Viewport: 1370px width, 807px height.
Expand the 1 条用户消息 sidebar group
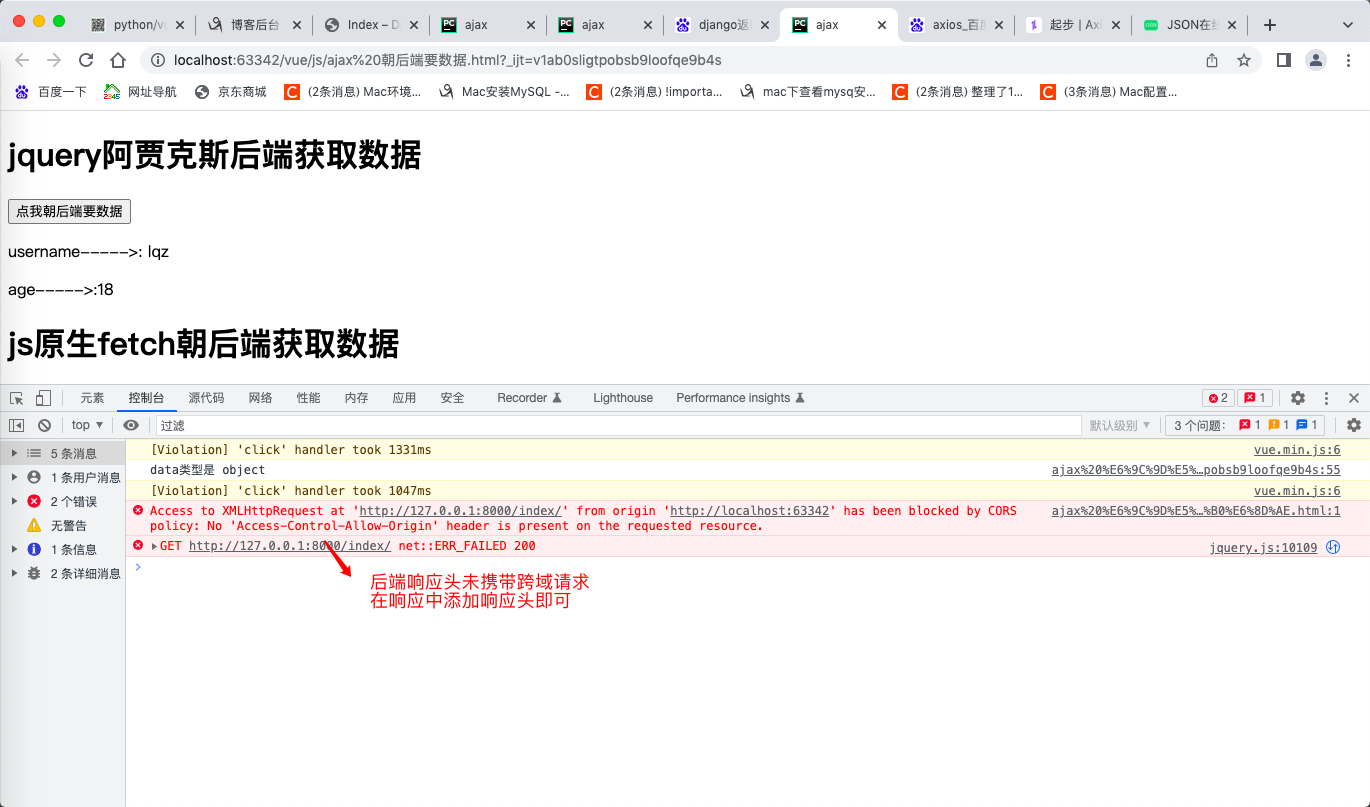click(x=14, y=478)
